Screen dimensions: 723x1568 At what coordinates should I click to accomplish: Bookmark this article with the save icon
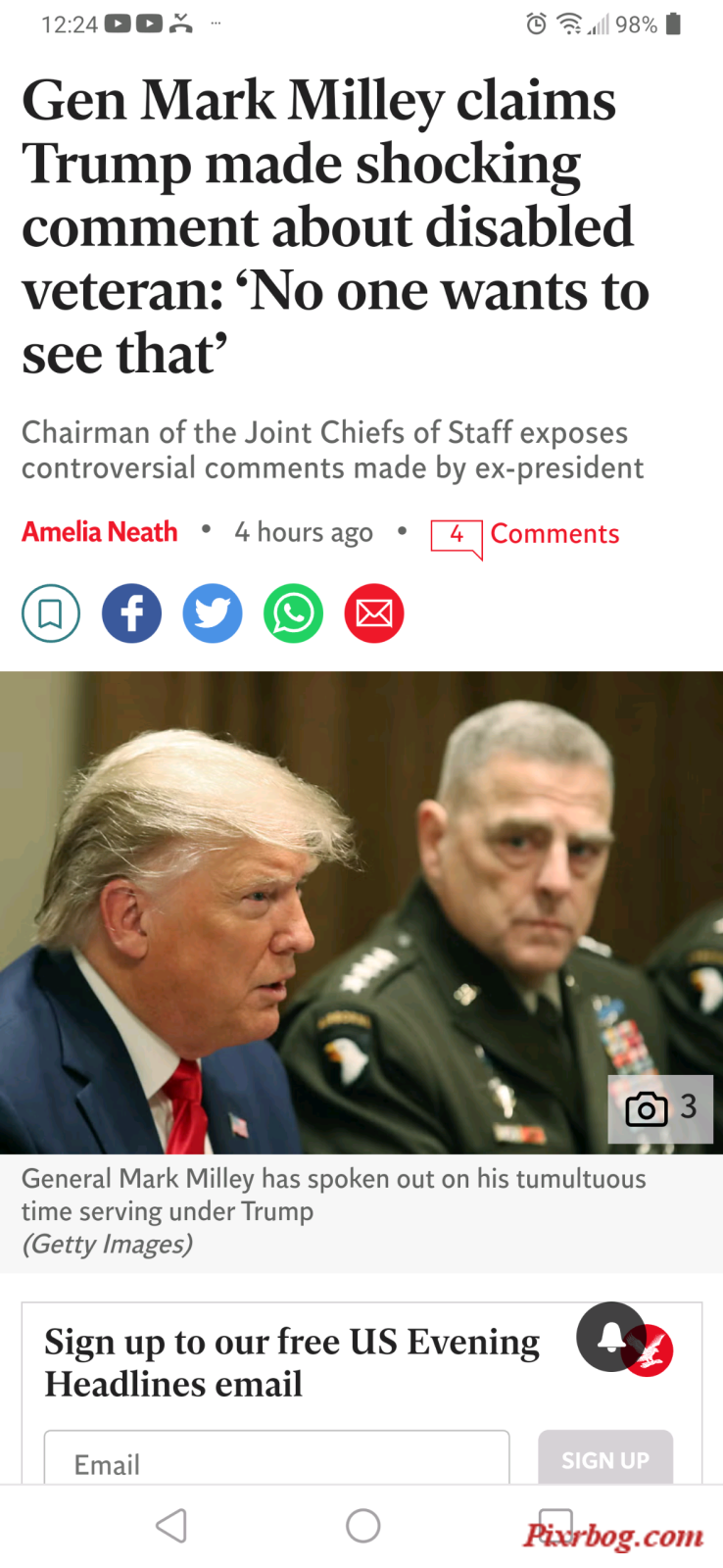(51, 613)
